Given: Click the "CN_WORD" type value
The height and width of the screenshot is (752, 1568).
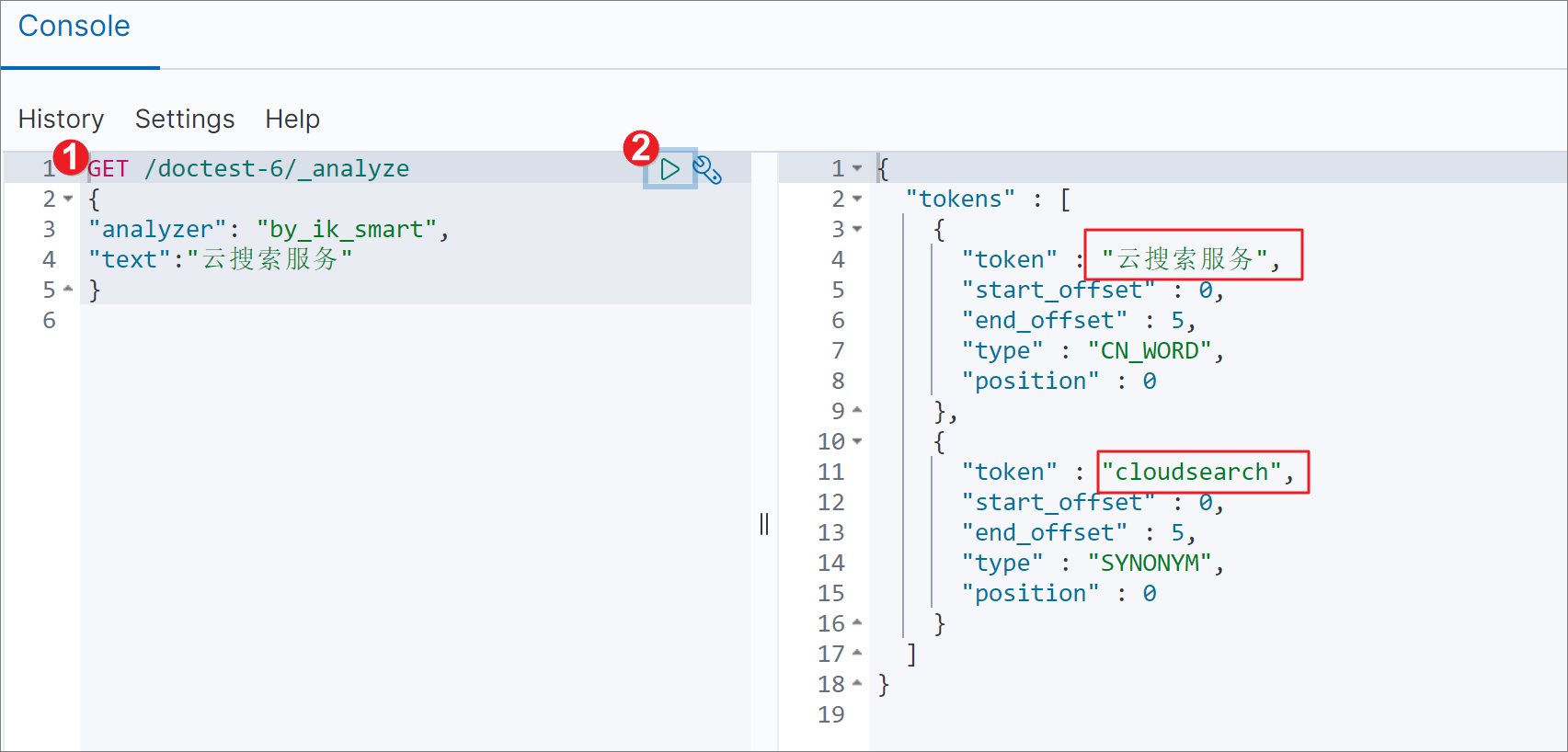Looking at the screenshot, I should coord(1150,350).
